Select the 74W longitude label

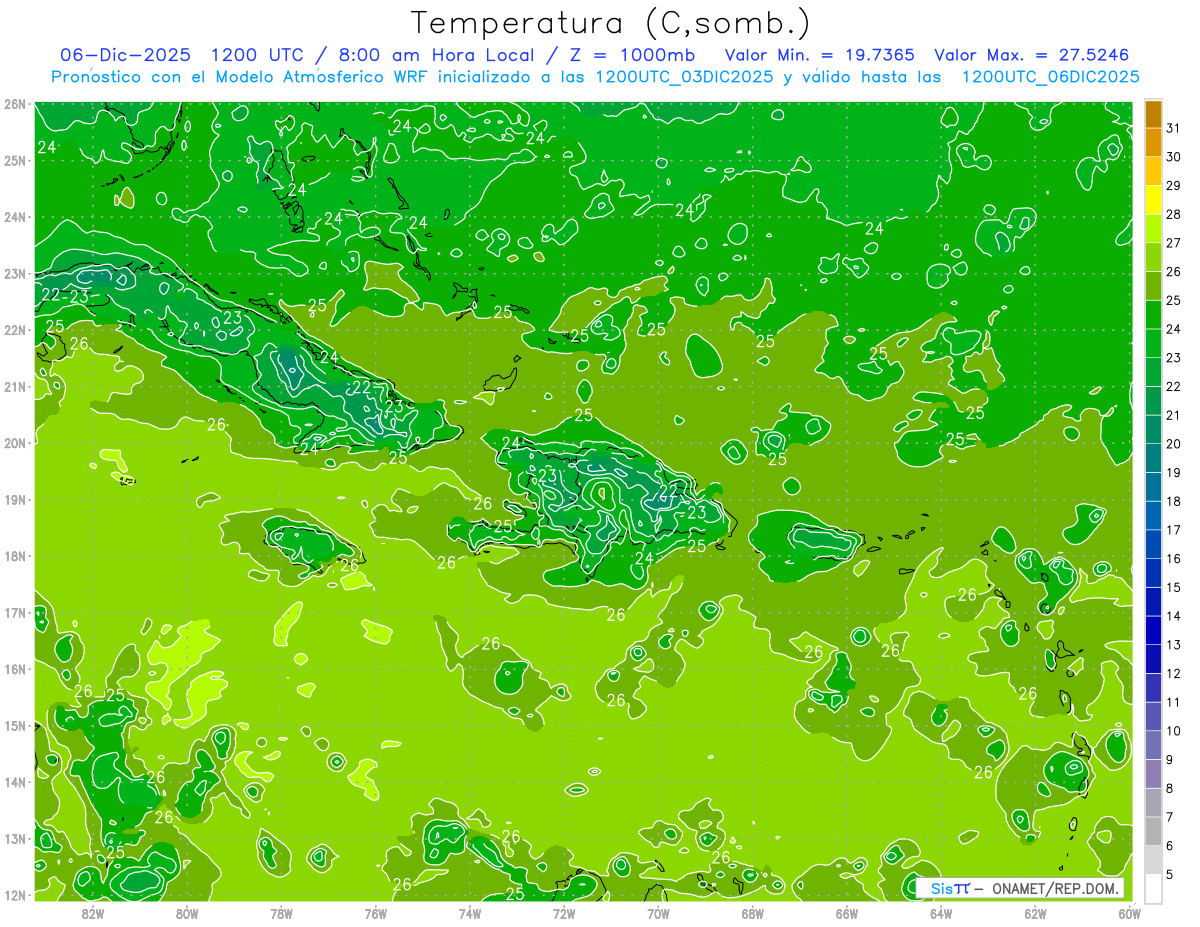click(x=469, y=913)
